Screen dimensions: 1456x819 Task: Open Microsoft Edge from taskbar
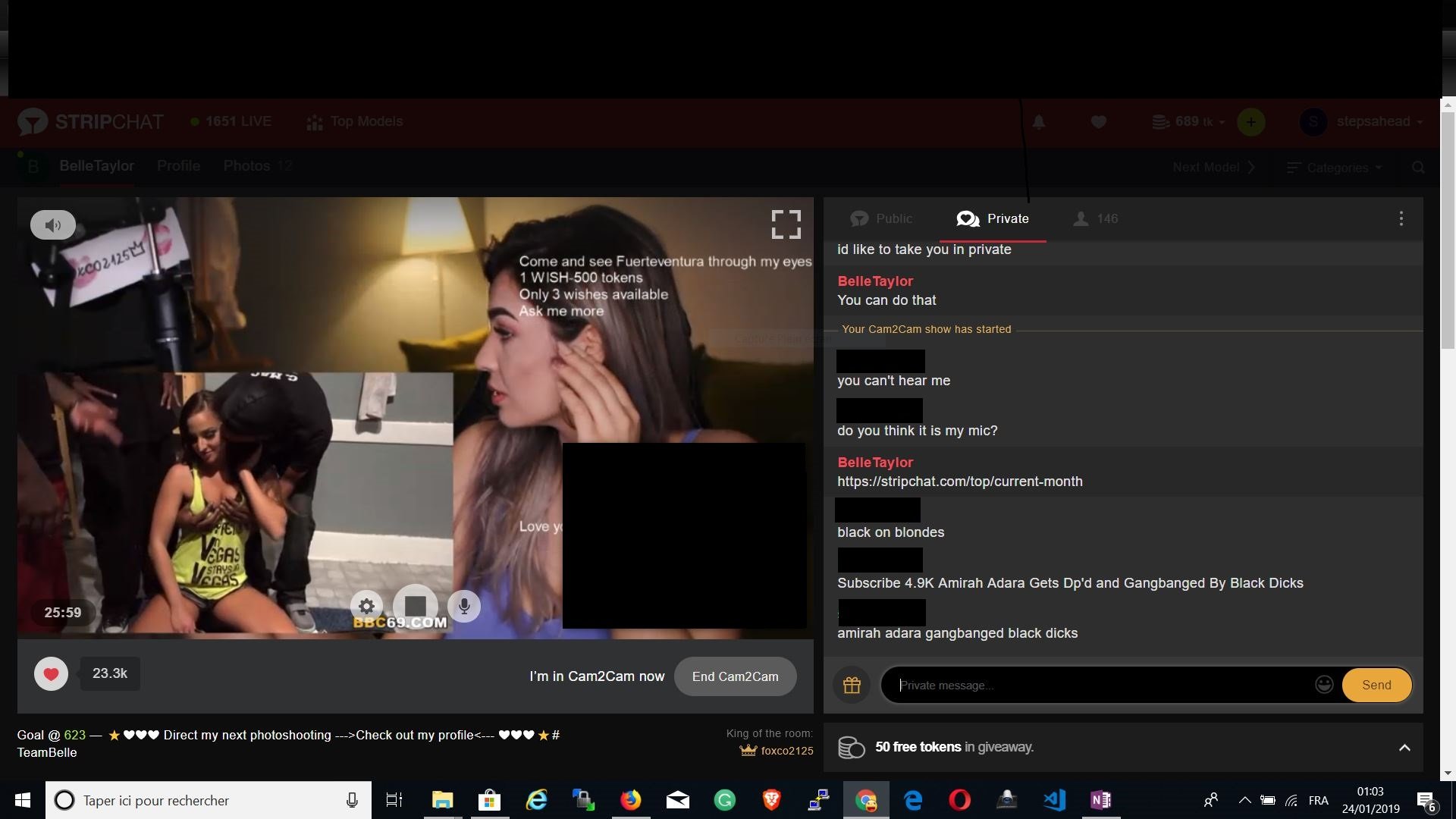(x=913, y=800)
